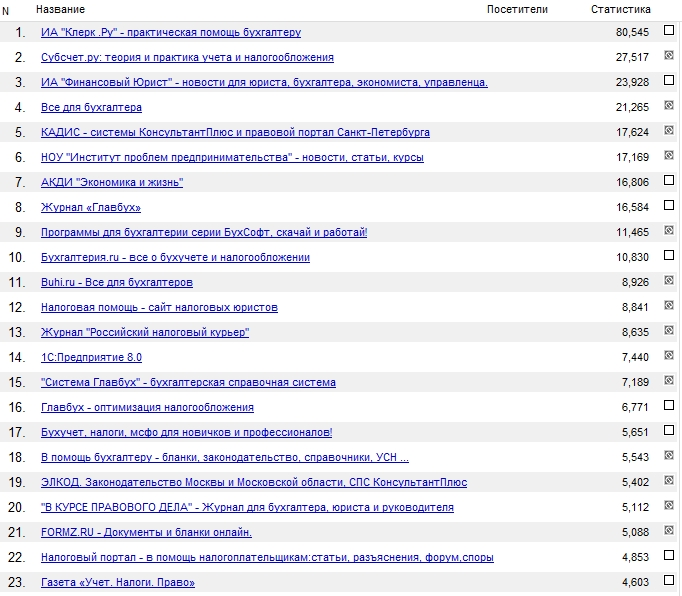
Task: Click the Название column header
Action: 60,10
